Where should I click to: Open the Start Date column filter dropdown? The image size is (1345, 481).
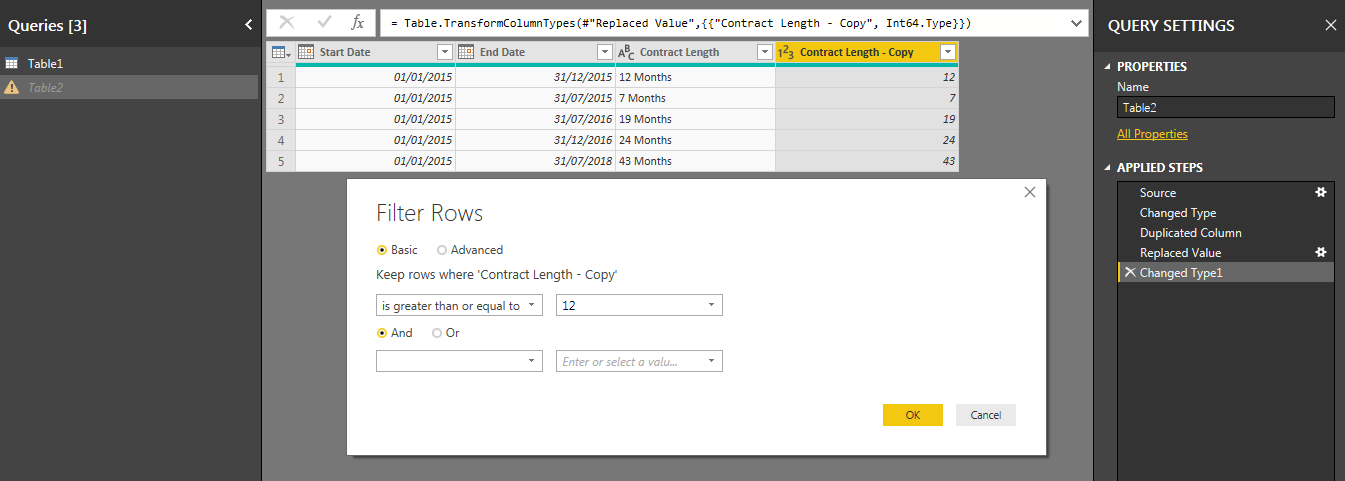coord(445,52)
